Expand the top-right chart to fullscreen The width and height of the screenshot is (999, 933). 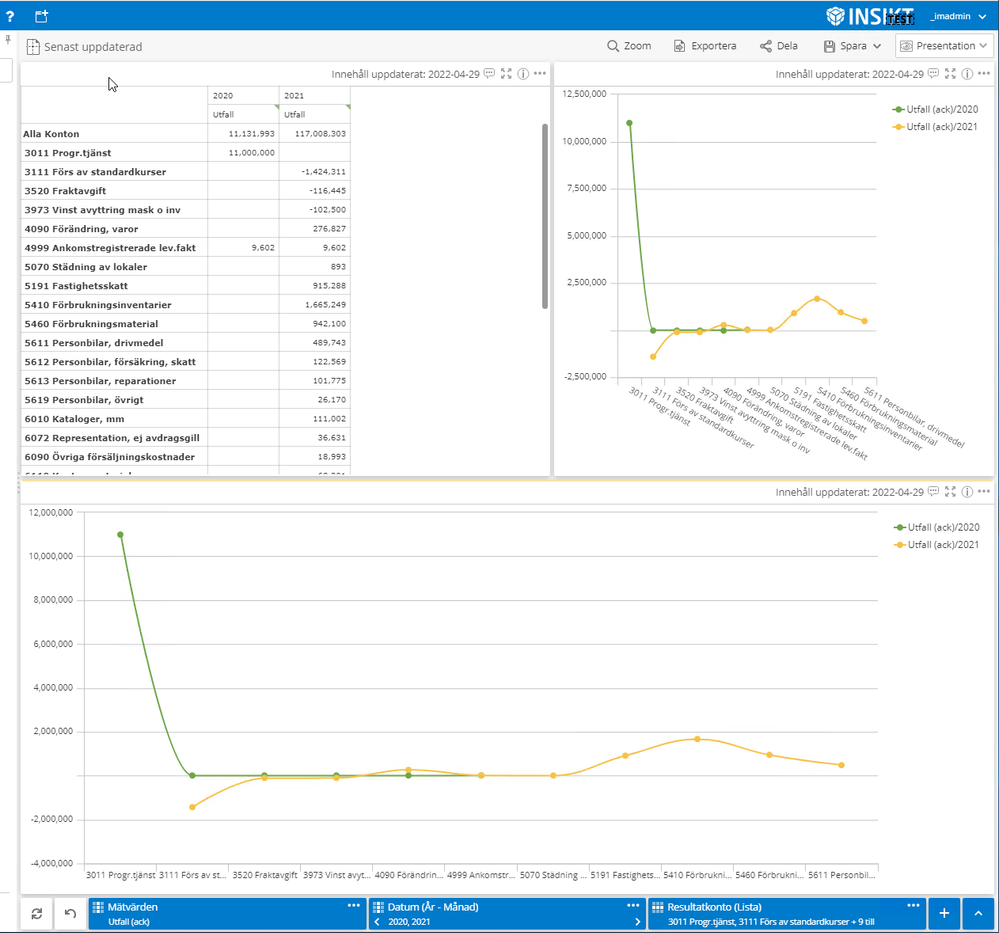point(950,74)
